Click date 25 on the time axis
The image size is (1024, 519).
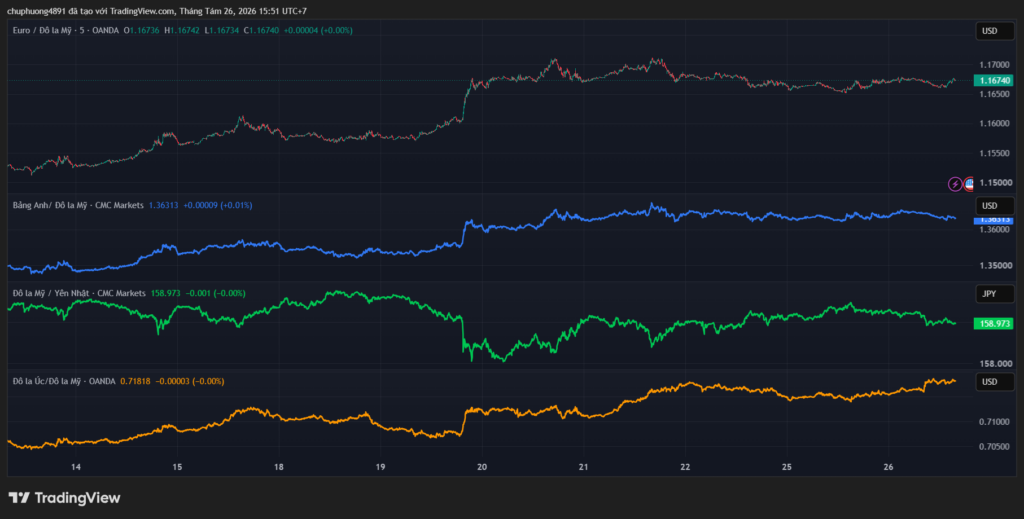tap(787, 467)
